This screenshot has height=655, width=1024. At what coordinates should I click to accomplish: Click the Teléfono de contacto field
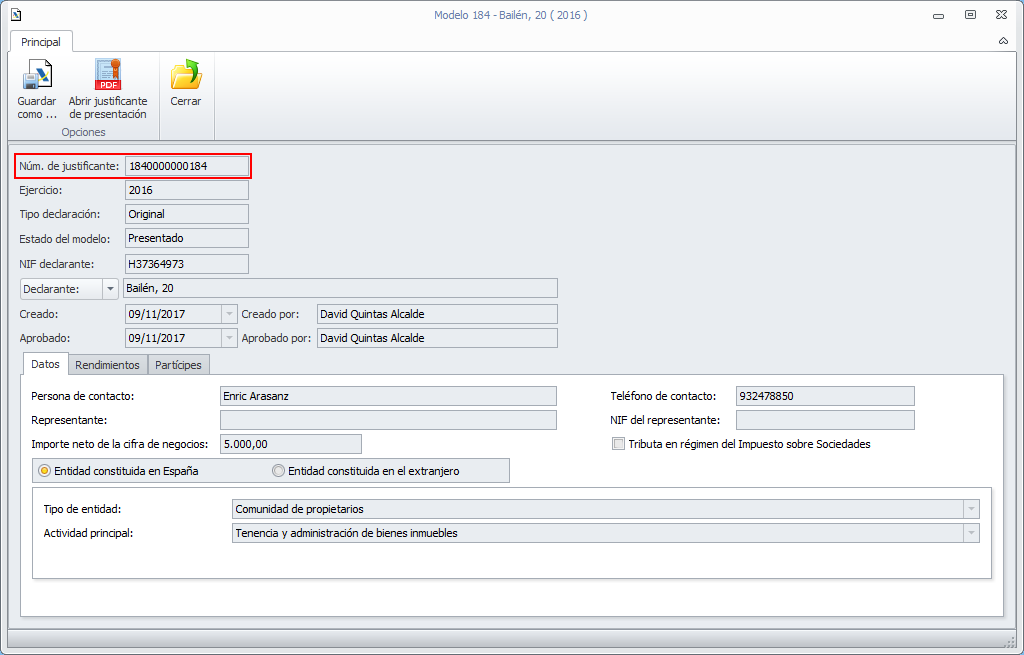point(825,396)
